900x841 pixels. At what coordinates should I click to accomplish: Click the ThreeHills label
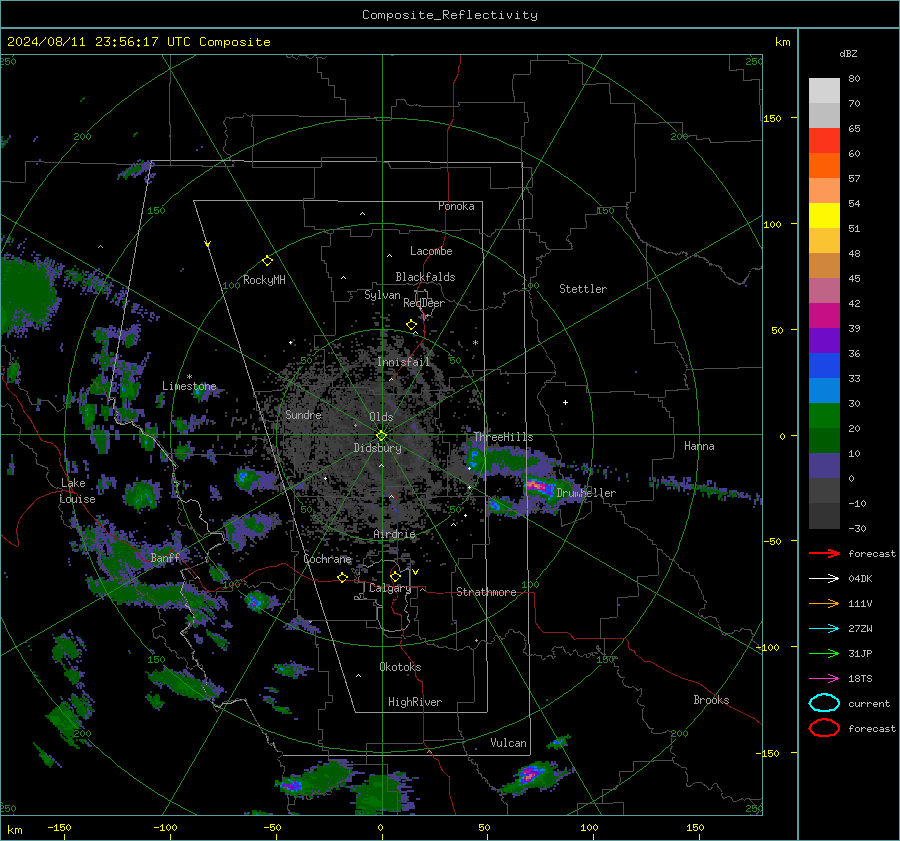[503, 437]
